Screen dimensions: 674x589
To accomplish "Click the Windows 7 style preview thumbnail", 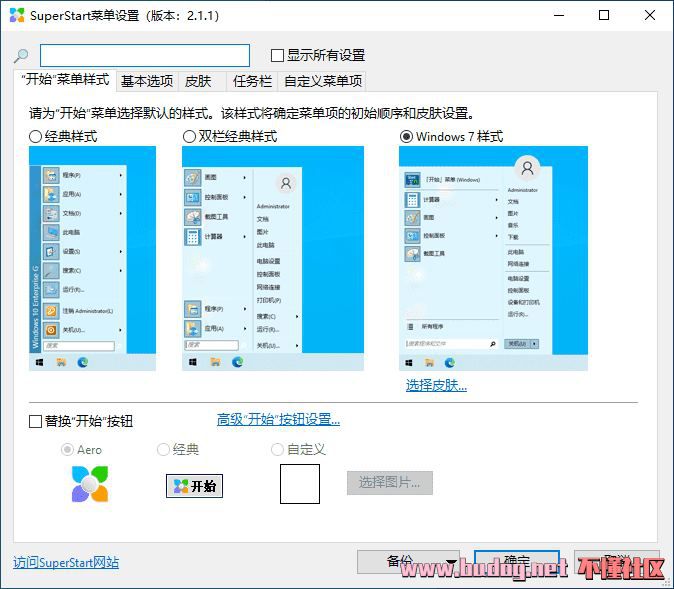I will pyautogui.click(x=493, y=258).
